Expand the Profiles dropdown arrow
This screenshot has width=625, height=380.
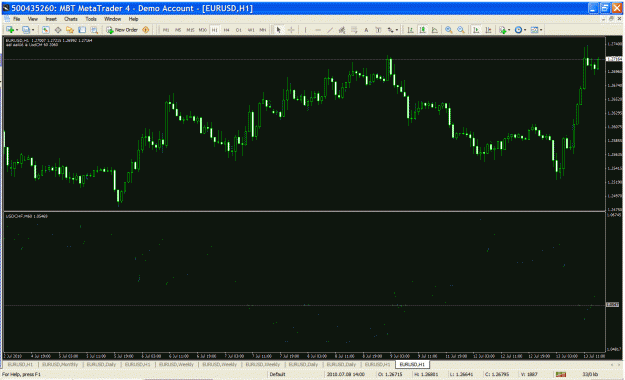point(33,30)
